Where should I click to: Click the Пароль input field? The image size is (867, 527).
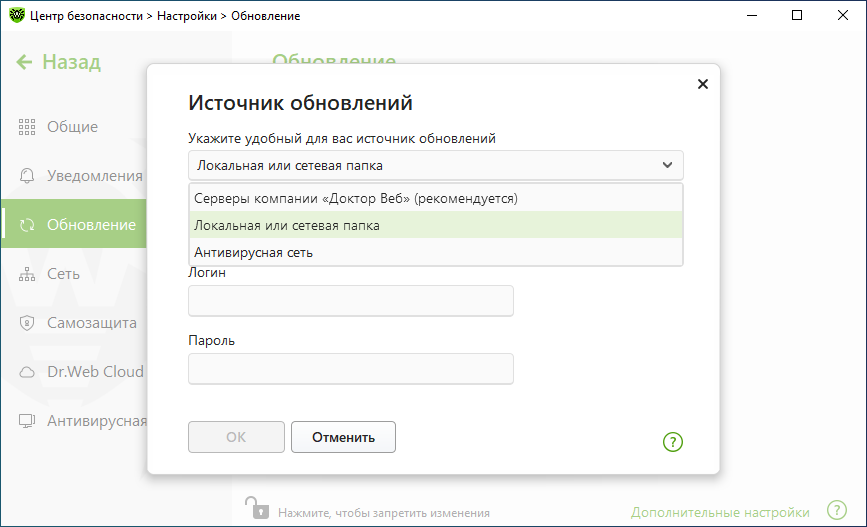point(351,369)
